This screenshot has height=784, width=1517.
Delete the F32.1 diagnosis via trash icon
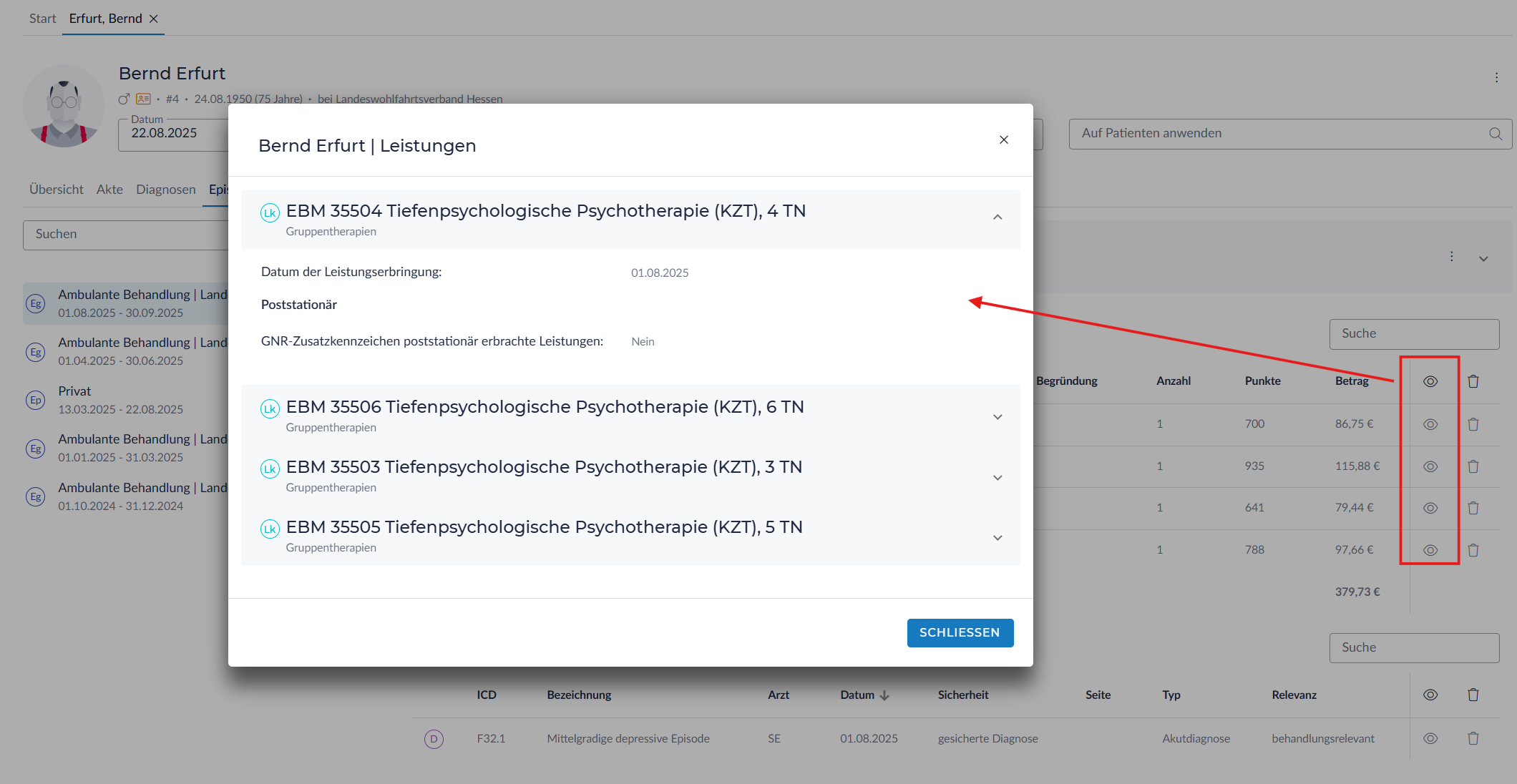pos(1473,738)
